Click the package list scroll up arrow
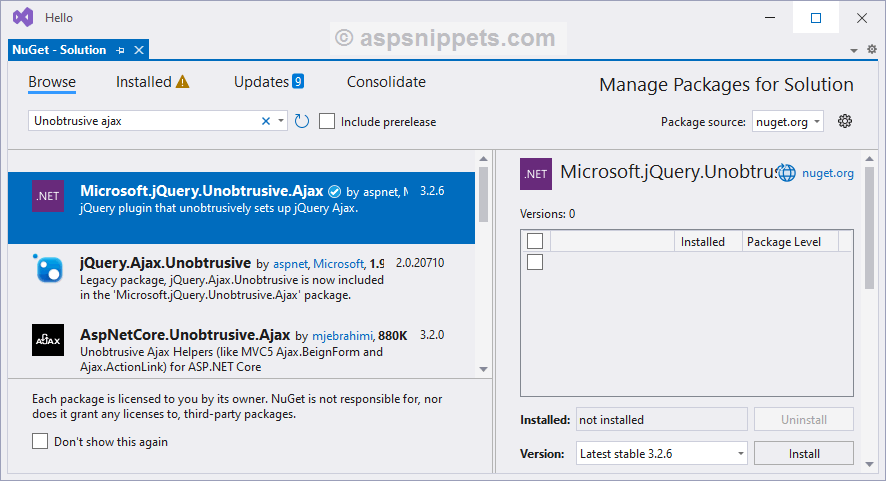886x481 pixels. pos(483,159)
